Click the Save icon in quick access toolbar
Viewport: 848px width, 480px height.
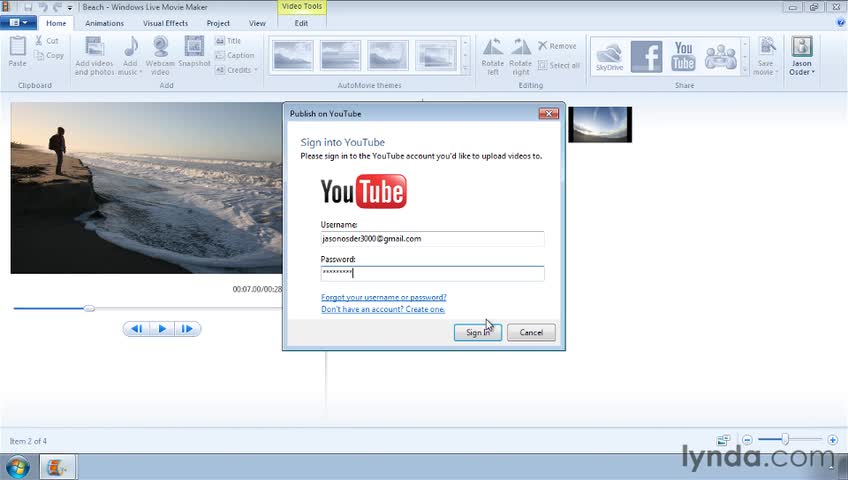click(28, 7)
